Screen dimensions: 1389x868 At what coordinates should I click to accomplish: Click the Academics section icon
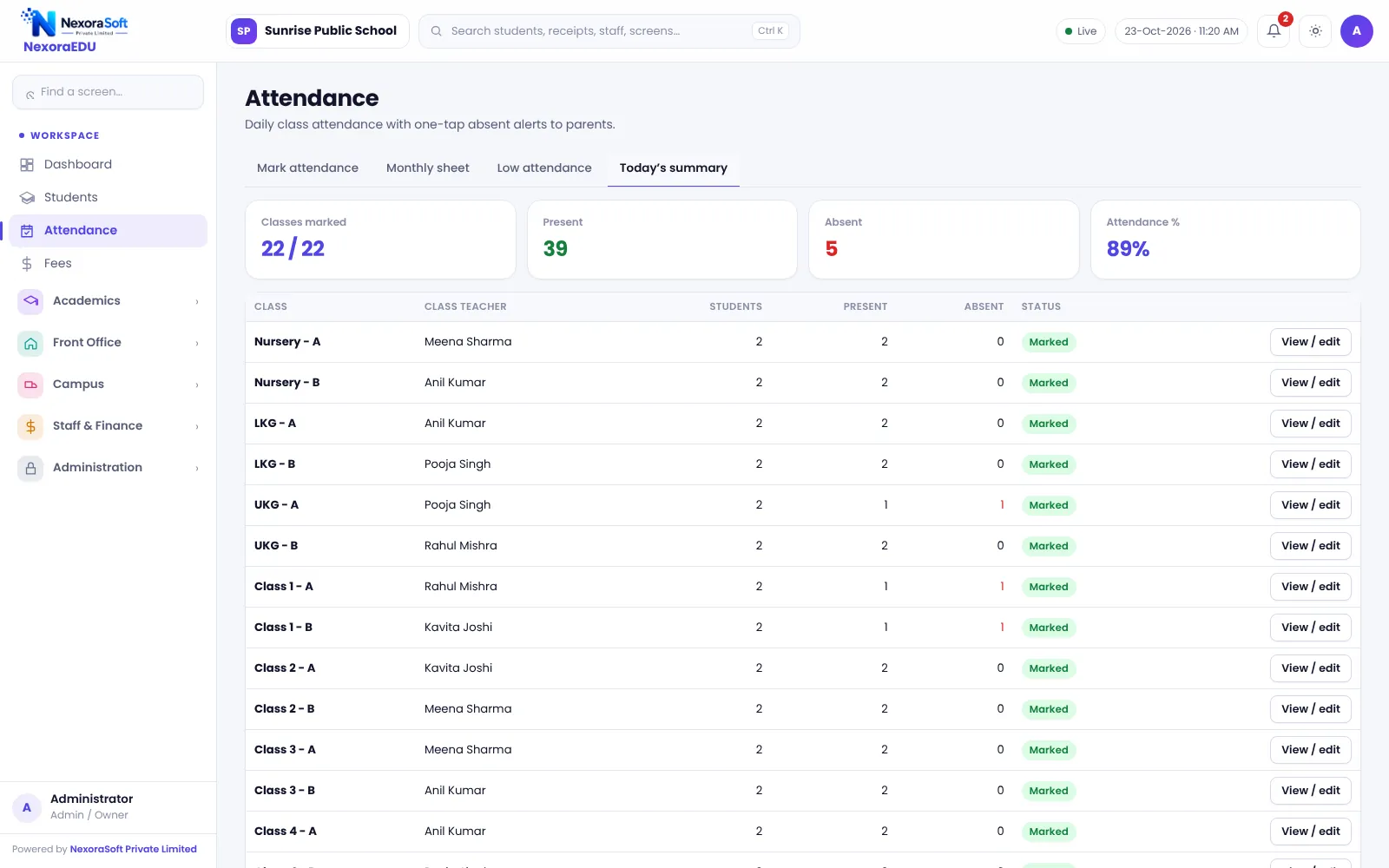(30, 301)
